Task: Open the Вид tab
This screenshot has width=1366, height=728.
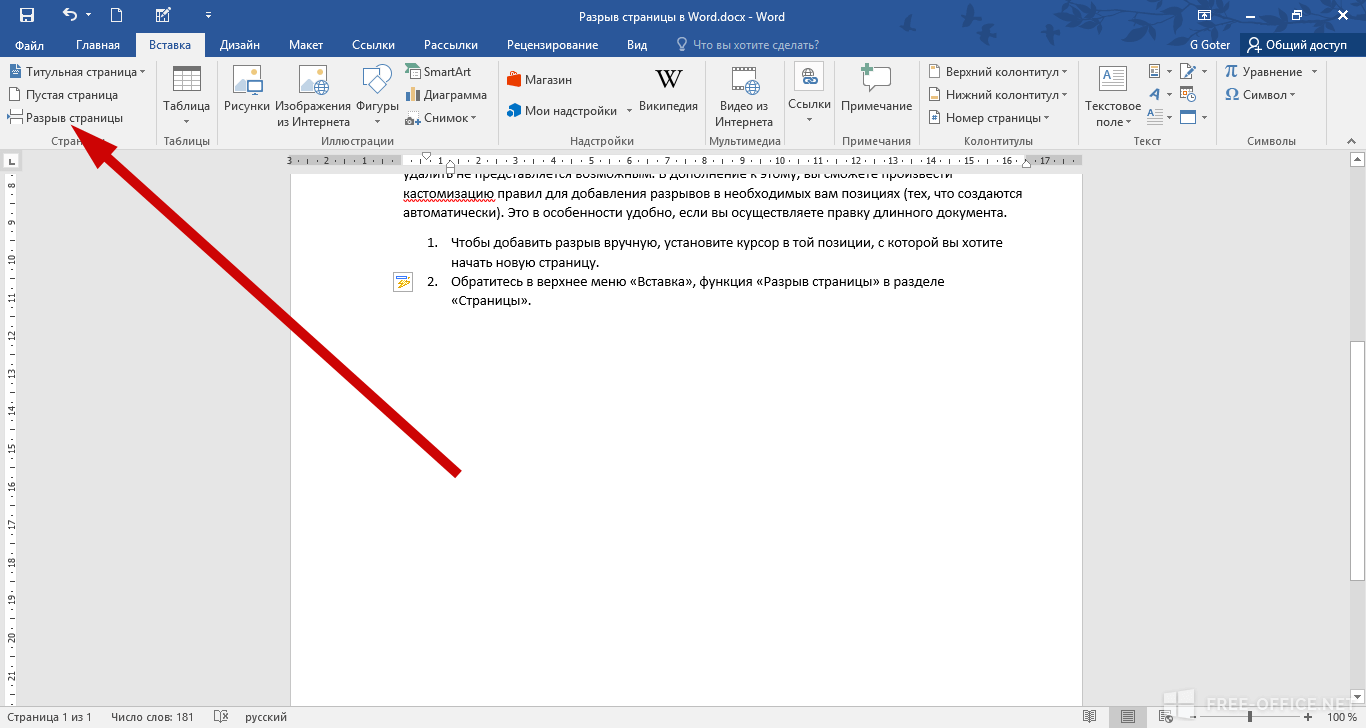Action: (x=637, y=45)
